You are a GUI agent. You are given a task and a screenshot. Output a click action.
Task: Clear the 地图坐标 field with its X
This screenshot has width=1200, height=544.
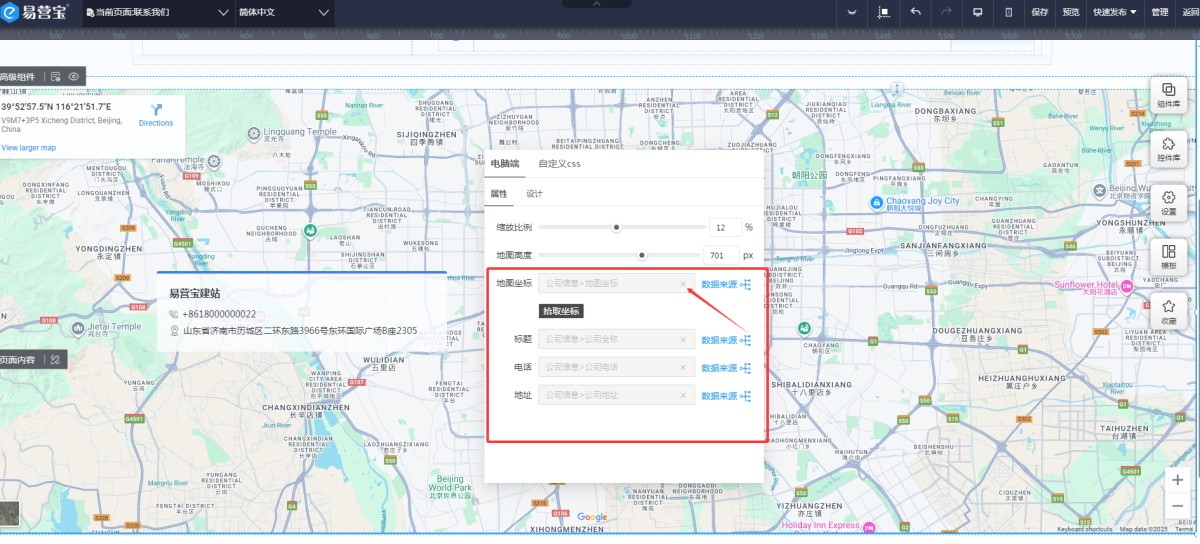pos(684,284)
